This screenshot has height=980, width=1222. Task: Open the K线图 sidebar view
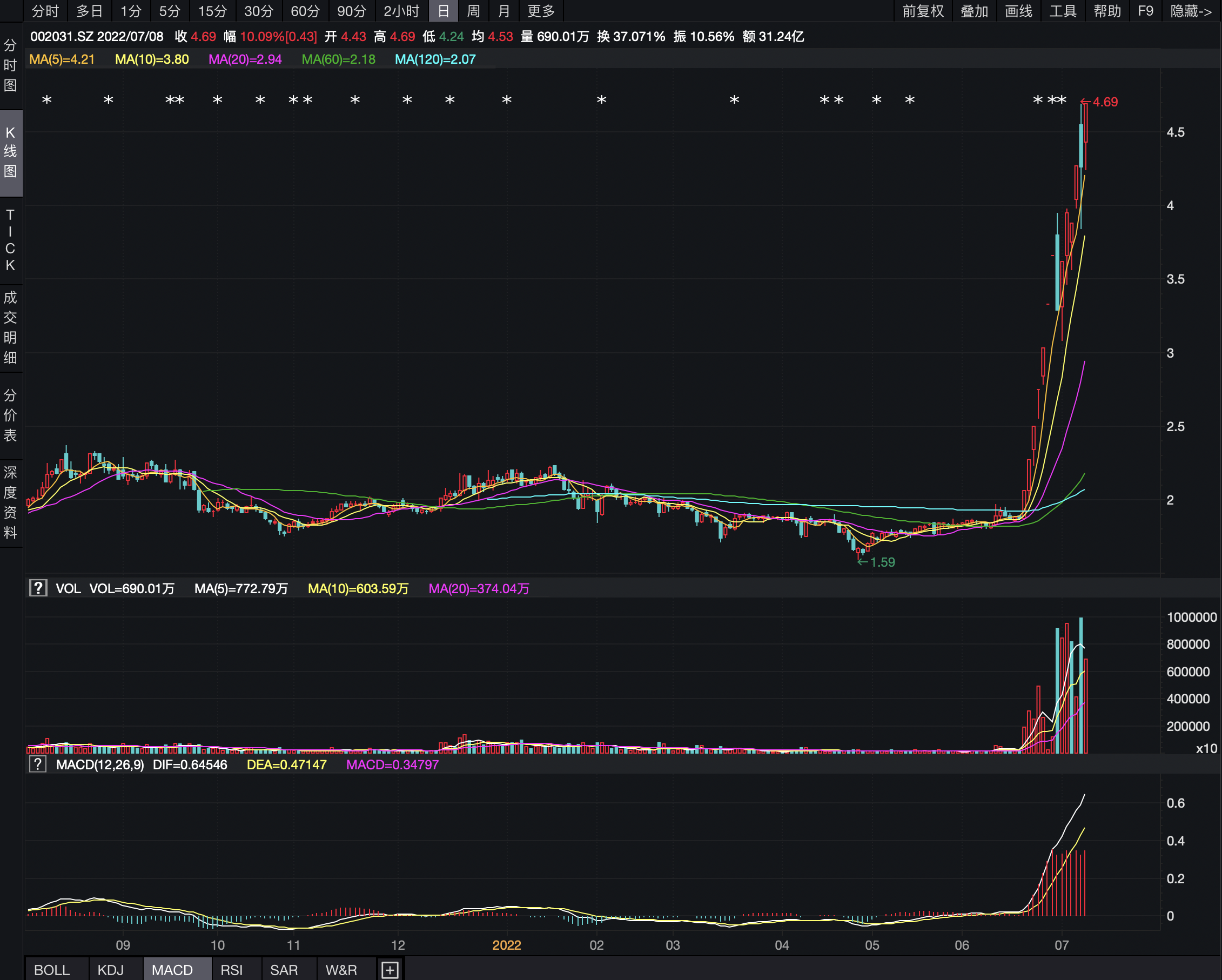(x=11, y=152)
